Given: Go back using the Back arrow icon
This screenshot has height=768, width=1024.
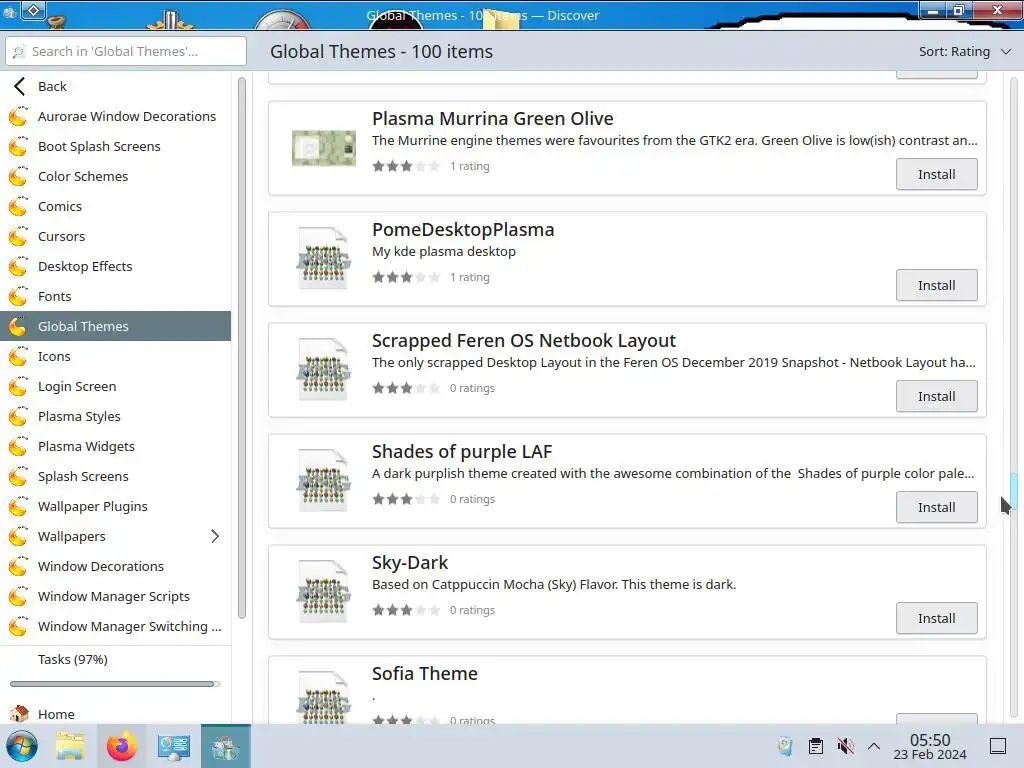Looking at the screenshot, I should point(20,86).
